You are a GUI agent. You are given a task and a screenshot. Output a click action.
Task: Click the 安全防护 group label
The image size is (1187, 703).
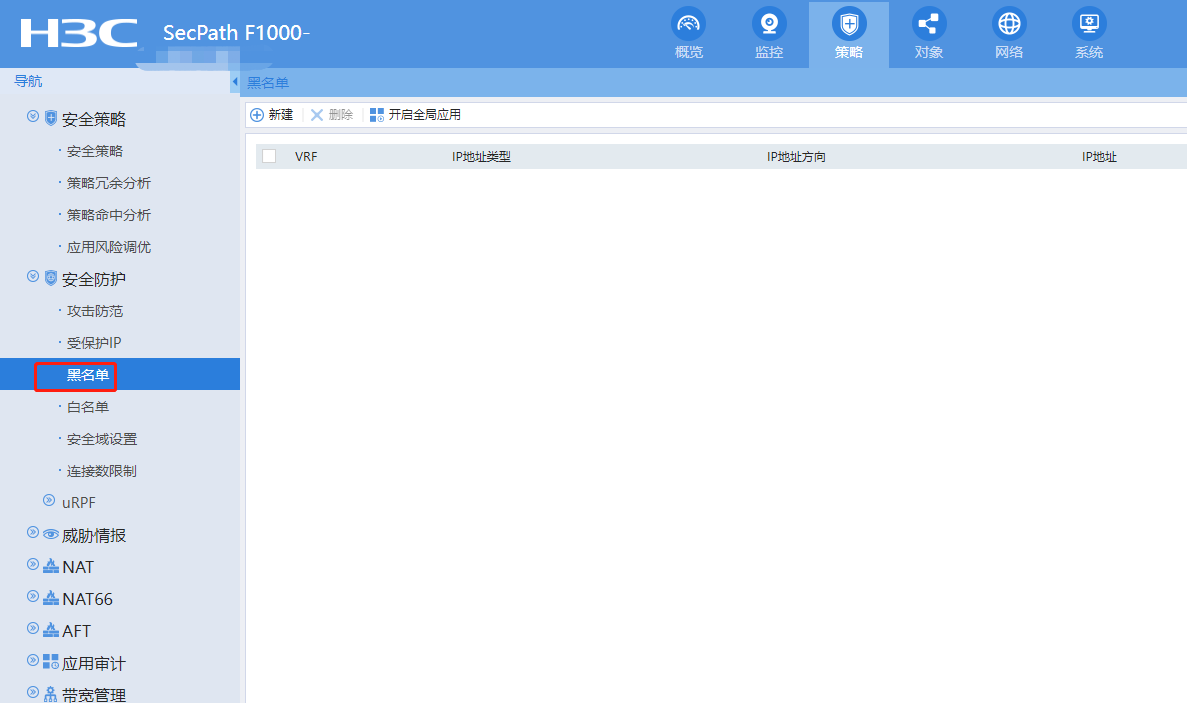94,279
